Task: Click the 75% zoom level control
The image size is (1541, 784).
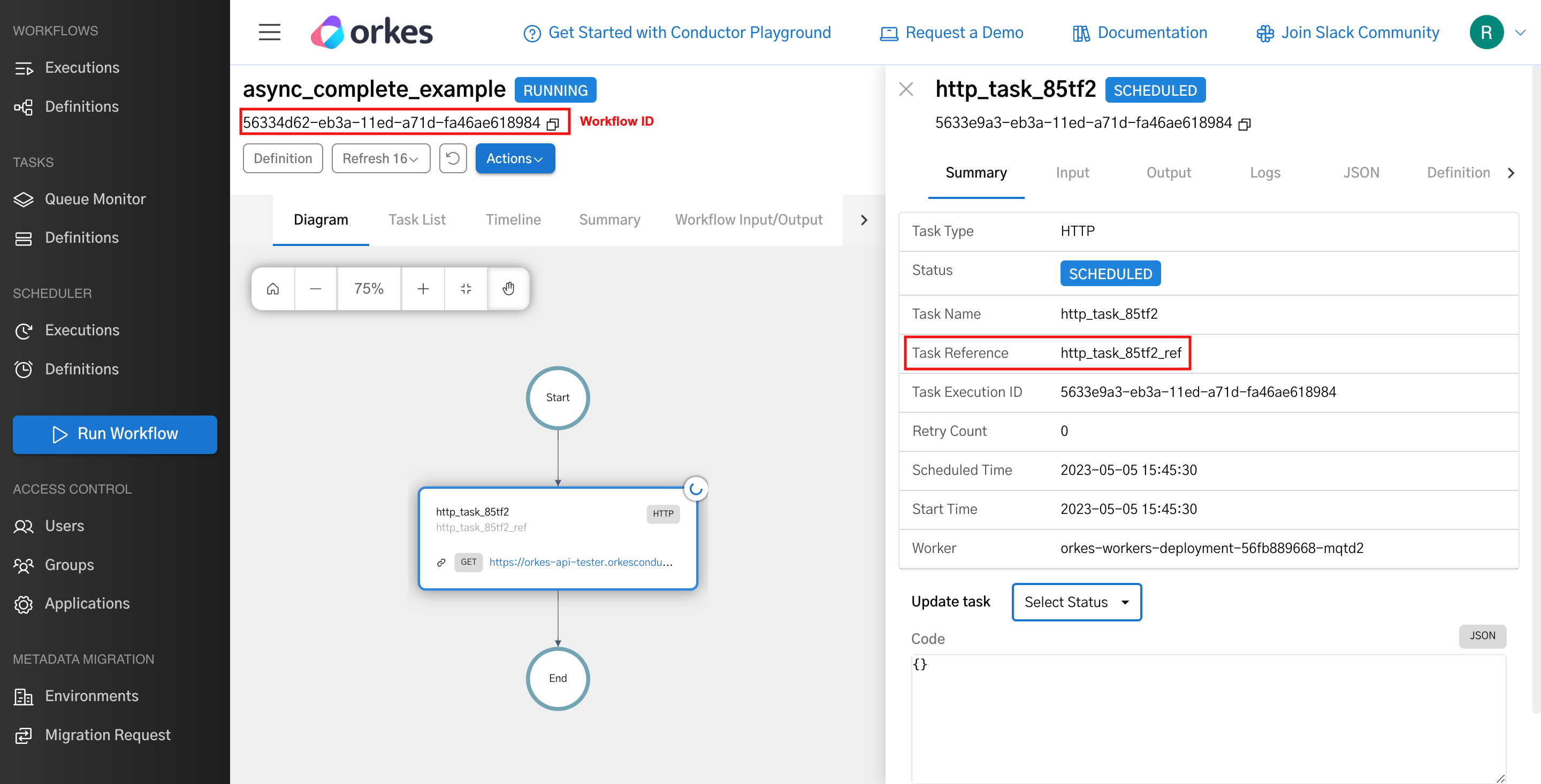Action: click(369, 288)
